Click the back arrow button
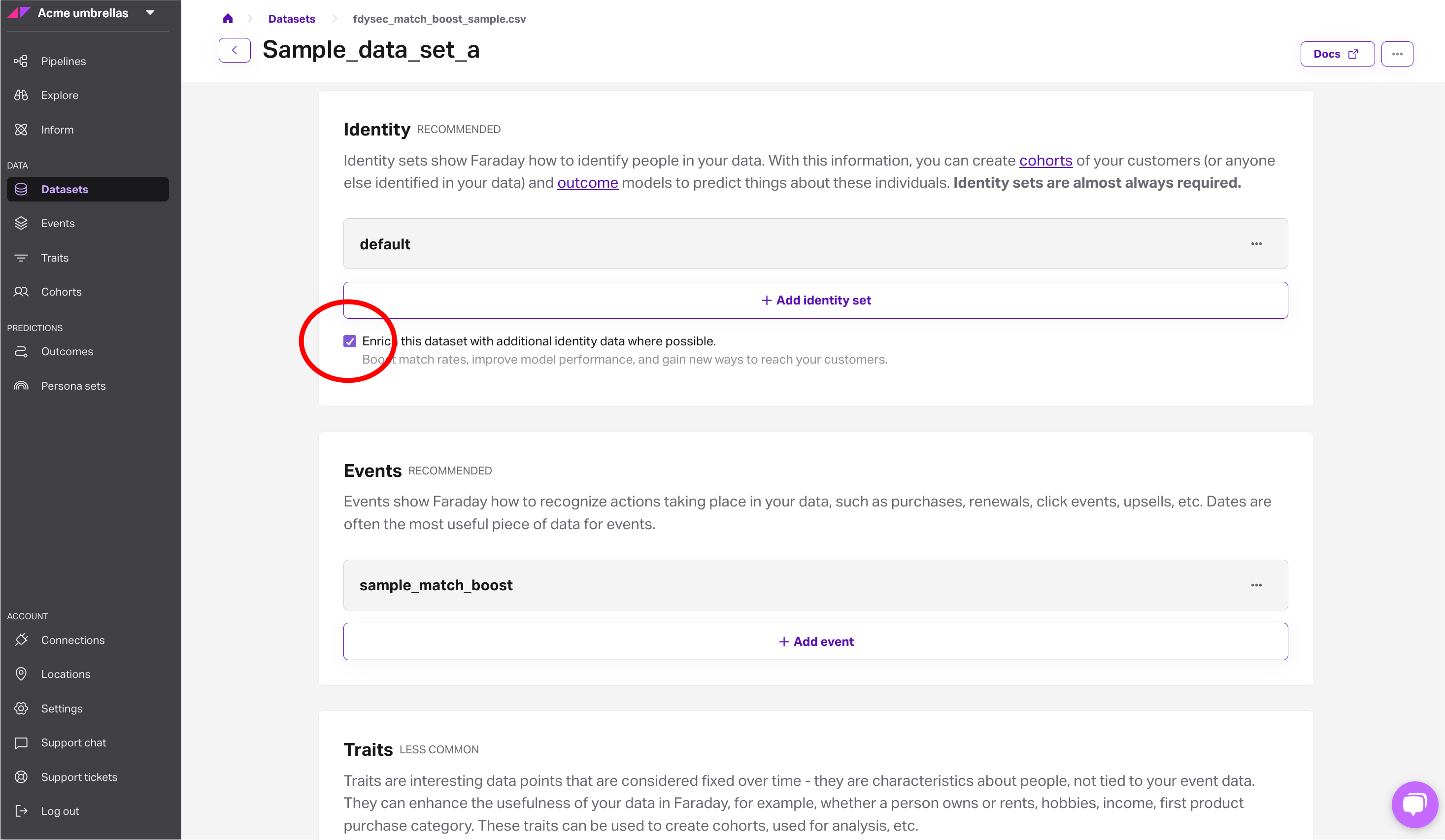The width and height of the screenshot is (1445, 840). (235, 50)
